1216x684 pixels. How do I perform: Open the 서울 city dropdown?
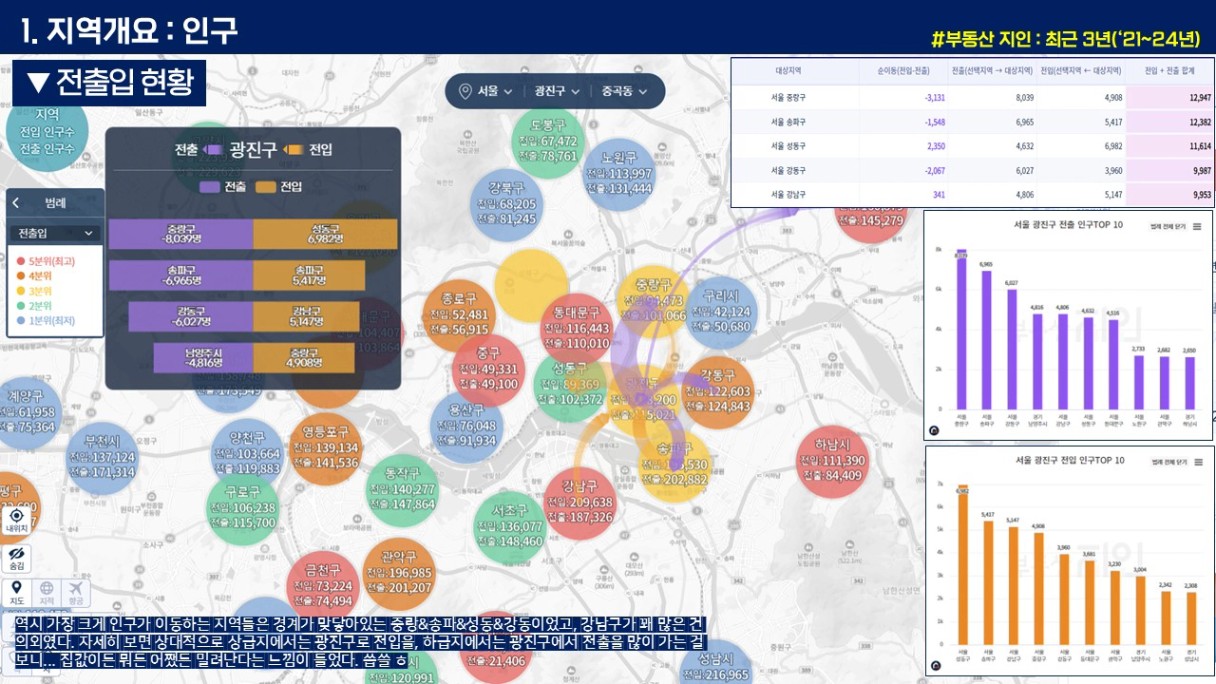[495, 91]
